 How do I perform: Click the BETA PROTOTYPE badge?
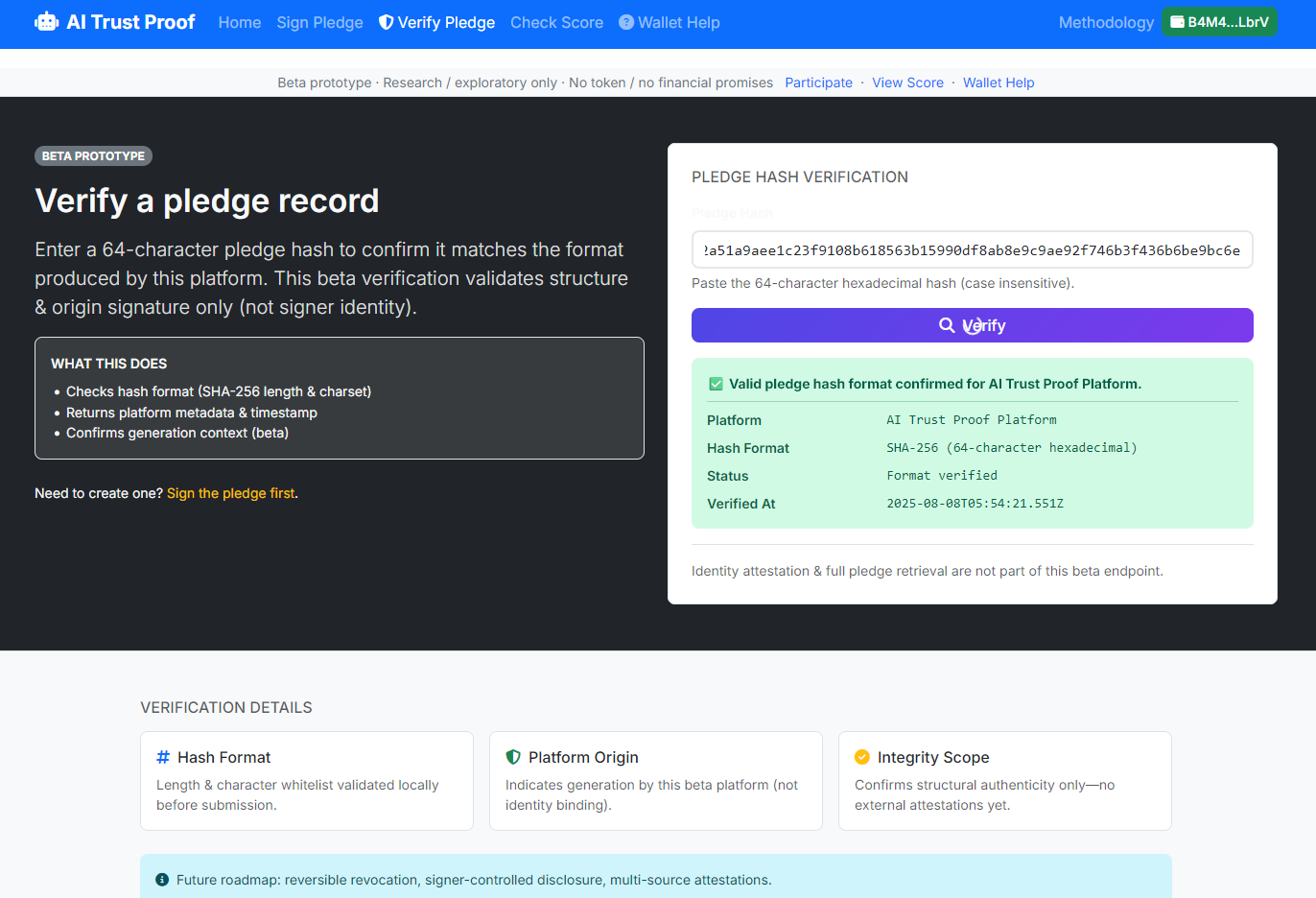pos(93,155)
